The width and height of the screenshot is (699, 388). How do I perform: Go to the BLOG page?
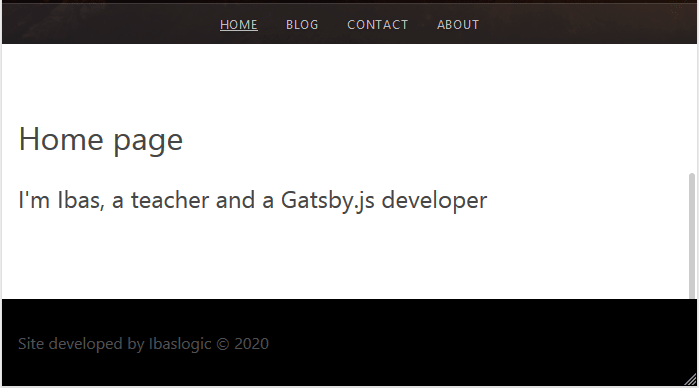(302, 25)
